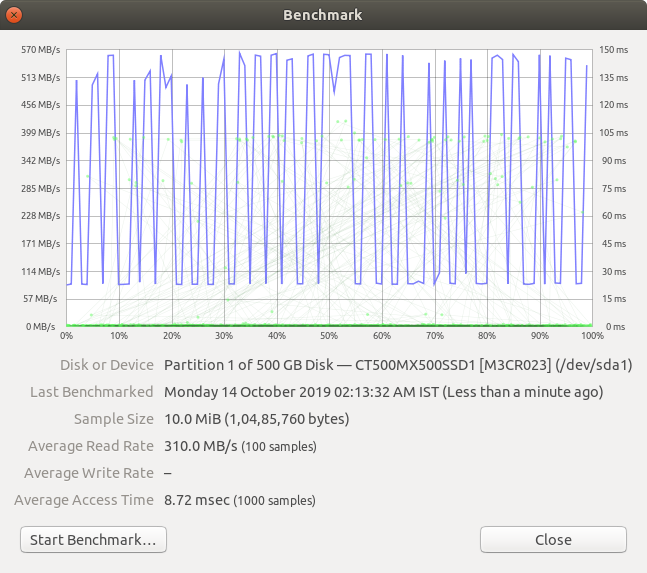
Task: Click the 57 MB/s axis label
Action: [x=40, y=299]
